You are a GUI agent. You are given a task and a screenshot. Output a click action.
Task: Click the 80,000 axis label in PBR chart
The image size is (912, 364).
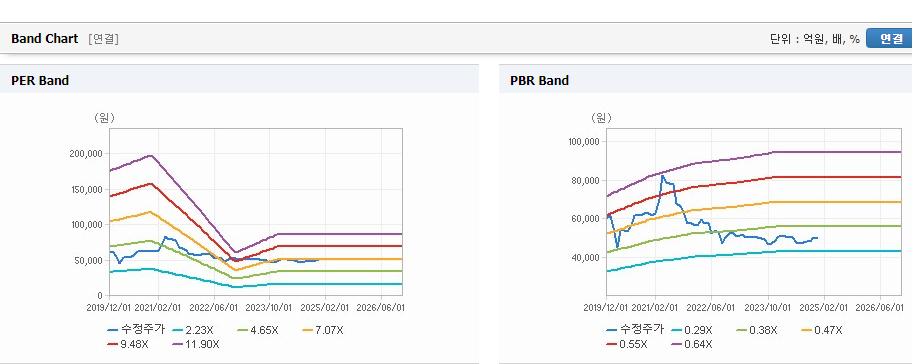pyautogui.click(x=586, y=180)
